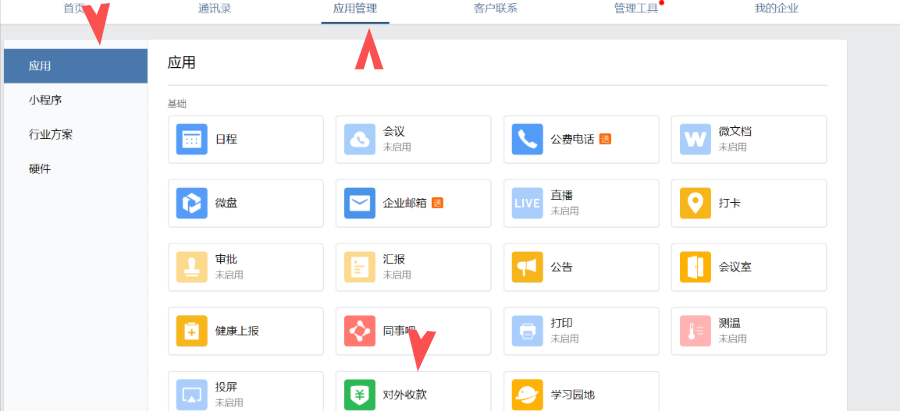Open the 公费电话 phone icon
This screenshot has height=411, width=900.
[528, 139]
